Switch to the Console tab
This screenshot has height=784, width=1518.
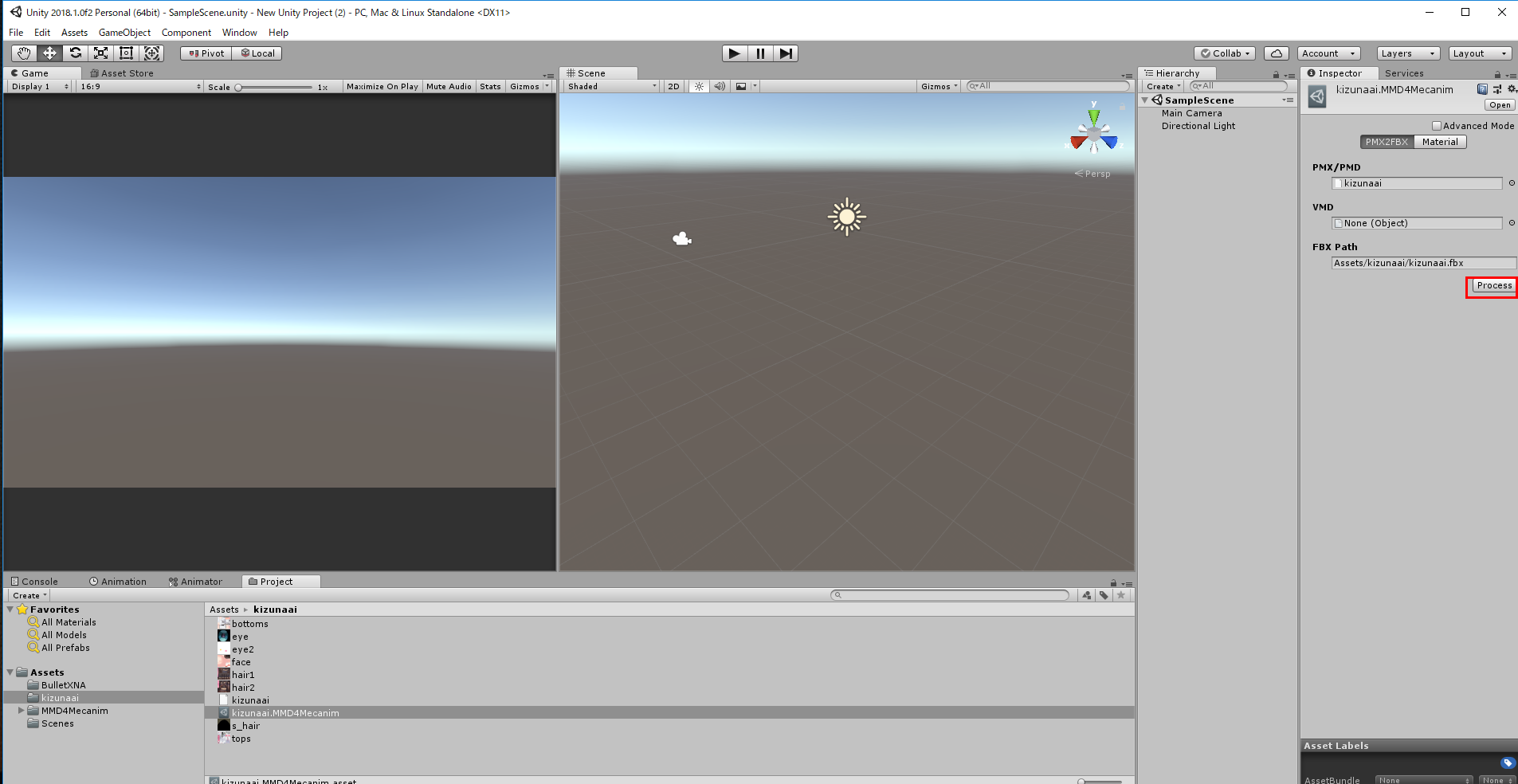pos(34,582)
